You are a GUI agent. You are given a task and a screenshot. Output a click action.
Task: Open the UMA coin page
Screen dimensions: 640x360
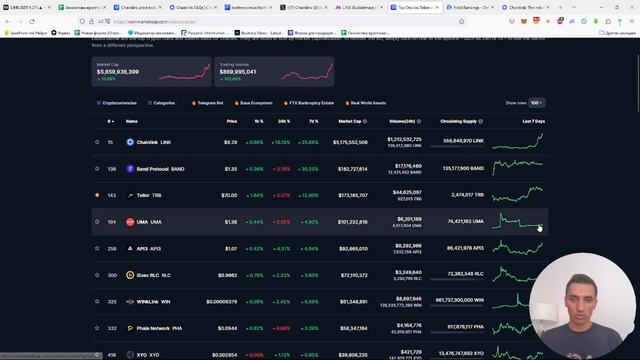coord(149,222)
